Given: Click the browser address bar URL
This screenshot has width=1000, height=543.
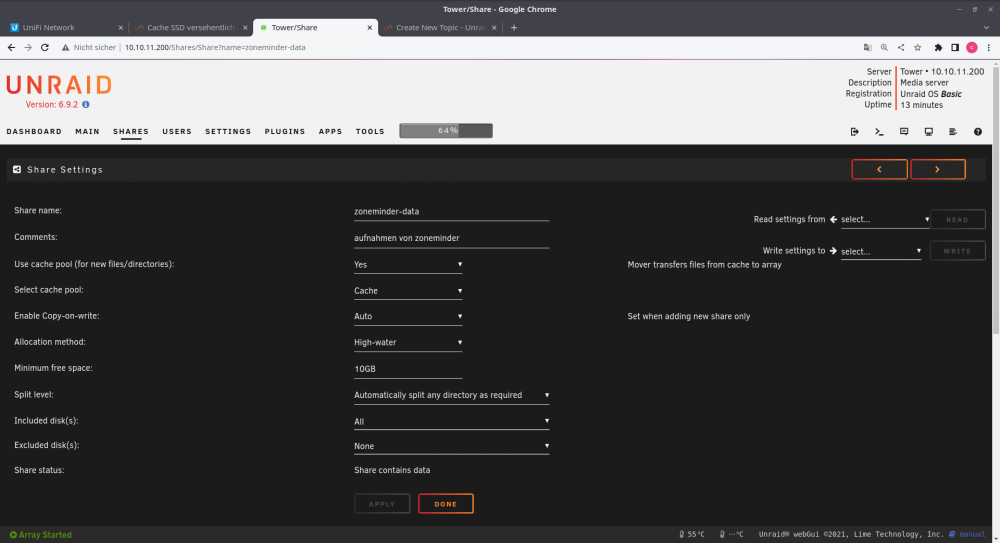Looking at the screenshot, I should coord(215,47).
